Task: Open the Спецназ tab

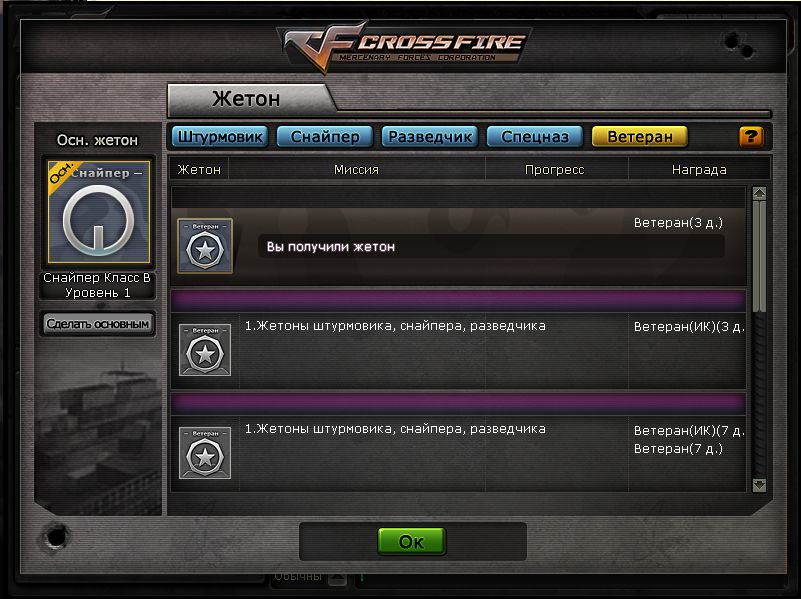Action: click(535, 136)
